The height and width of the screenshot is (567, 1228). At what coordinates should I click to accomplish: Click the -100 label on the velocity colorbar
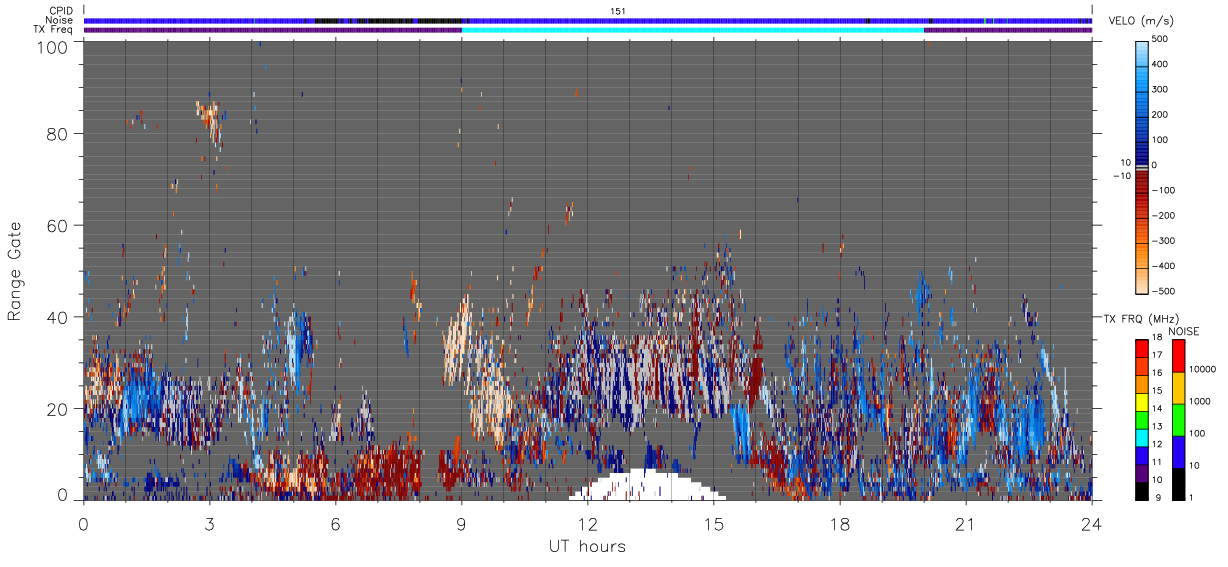point(1163,190)
